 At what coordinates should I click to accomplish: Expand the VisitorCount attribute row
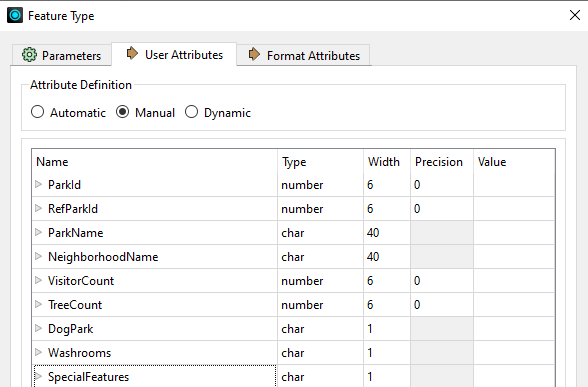tap(38, 280)
